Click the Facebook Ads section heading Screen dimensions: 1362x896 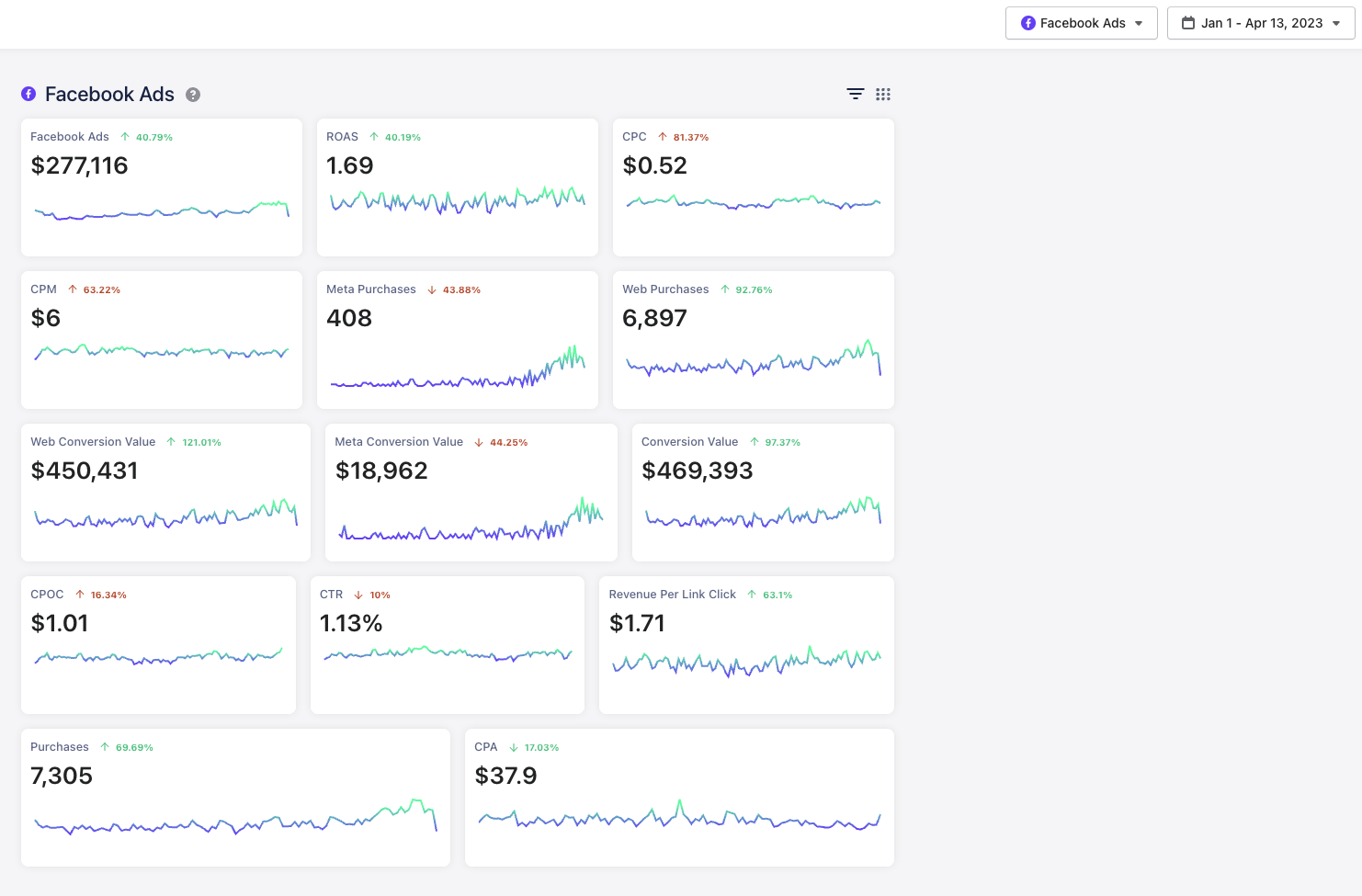tap(109, 94)
